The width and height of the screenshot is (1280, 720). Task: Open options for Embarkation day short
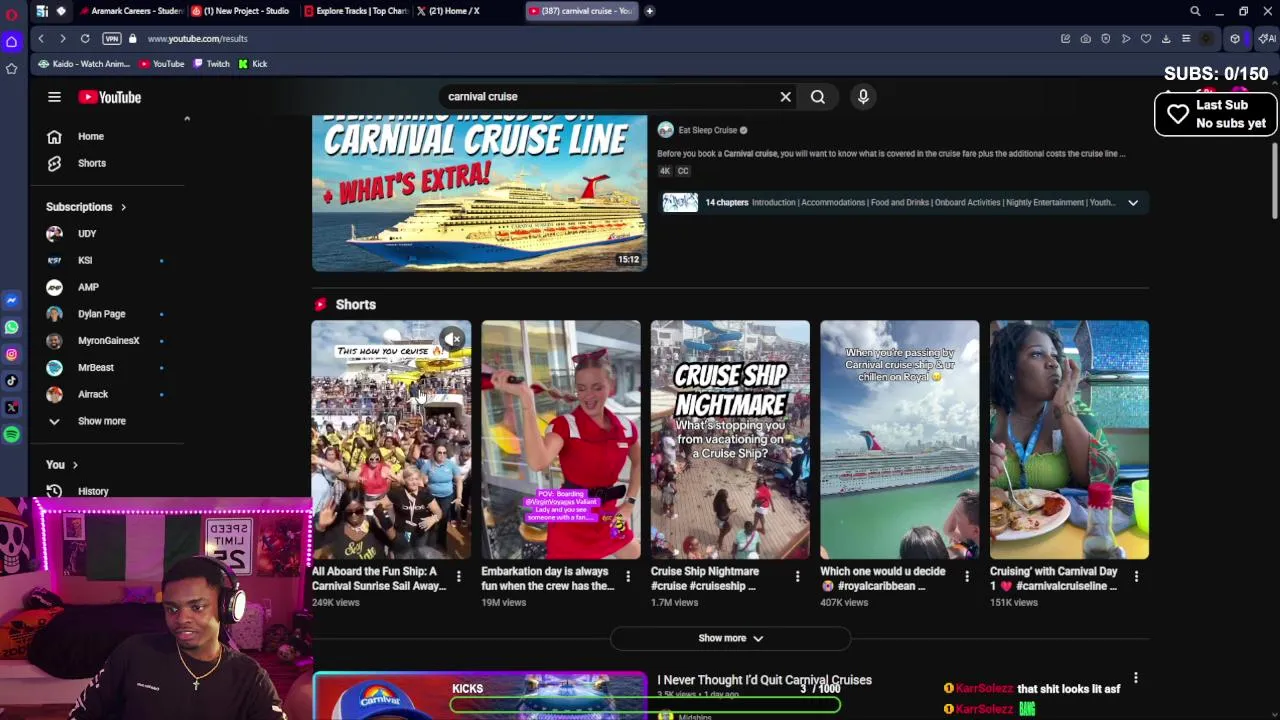(628, 576)
